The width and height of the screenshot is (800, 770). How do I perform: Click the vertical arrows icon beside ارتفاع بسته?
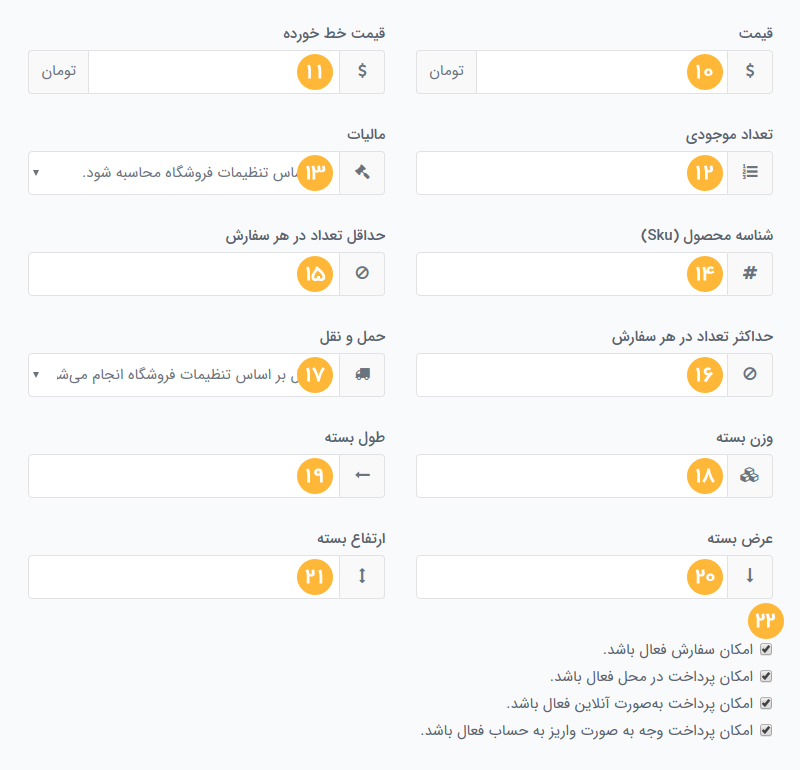pos(362,577)
